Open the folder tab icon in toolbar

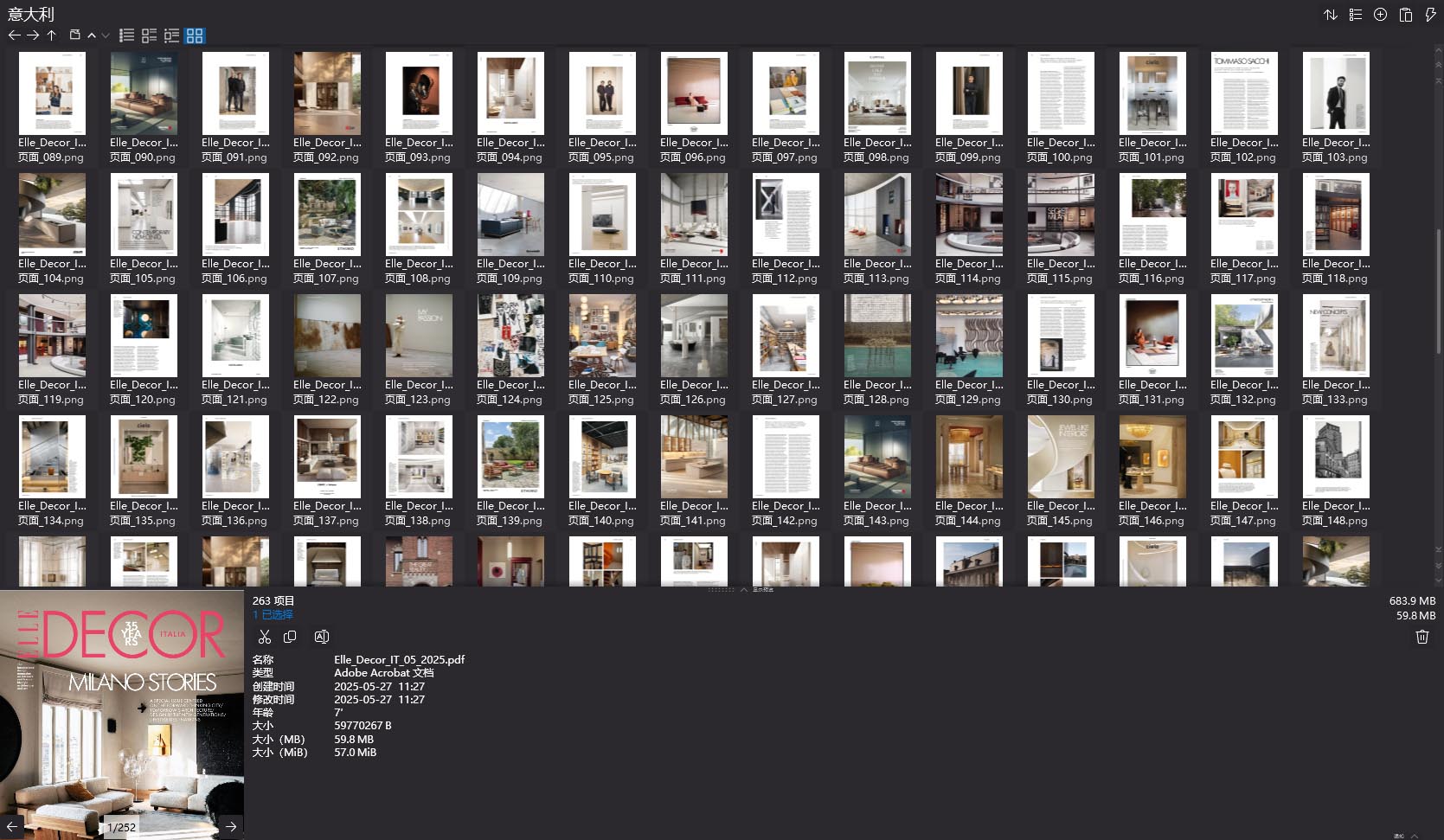click(74, 35)
